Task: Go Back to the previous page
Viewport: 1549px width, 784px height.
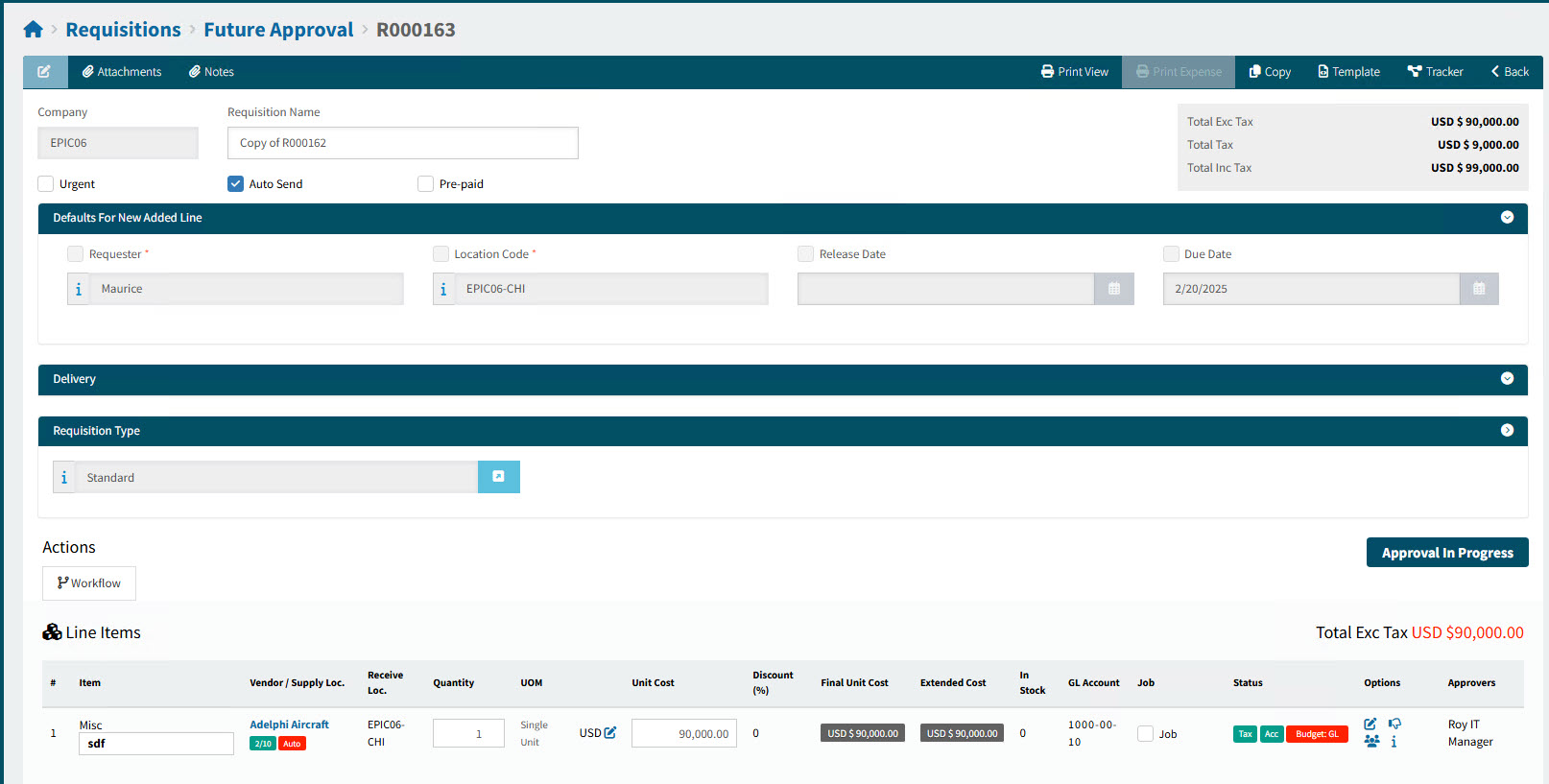Action: pyautogui.click(x=1510, y=72)
